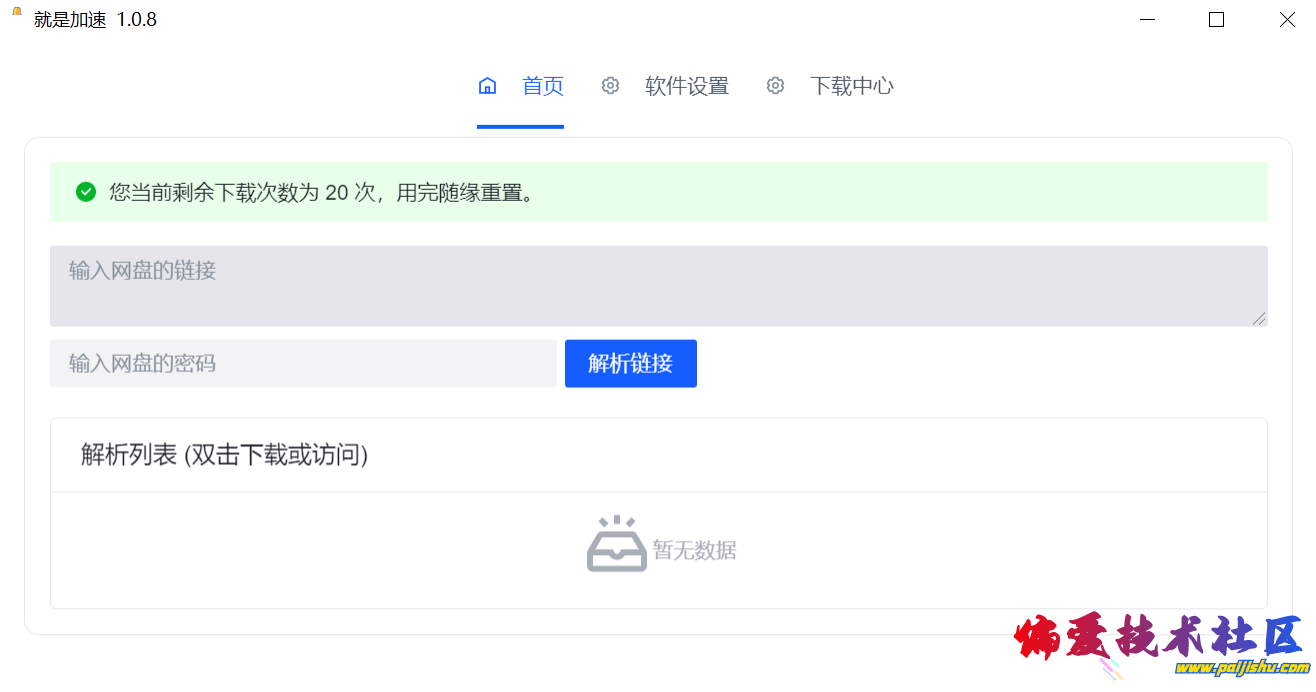Click the 暂无数据 placeholder text
This screenshot has height=692, width=1316.
[x=694, y=549]
